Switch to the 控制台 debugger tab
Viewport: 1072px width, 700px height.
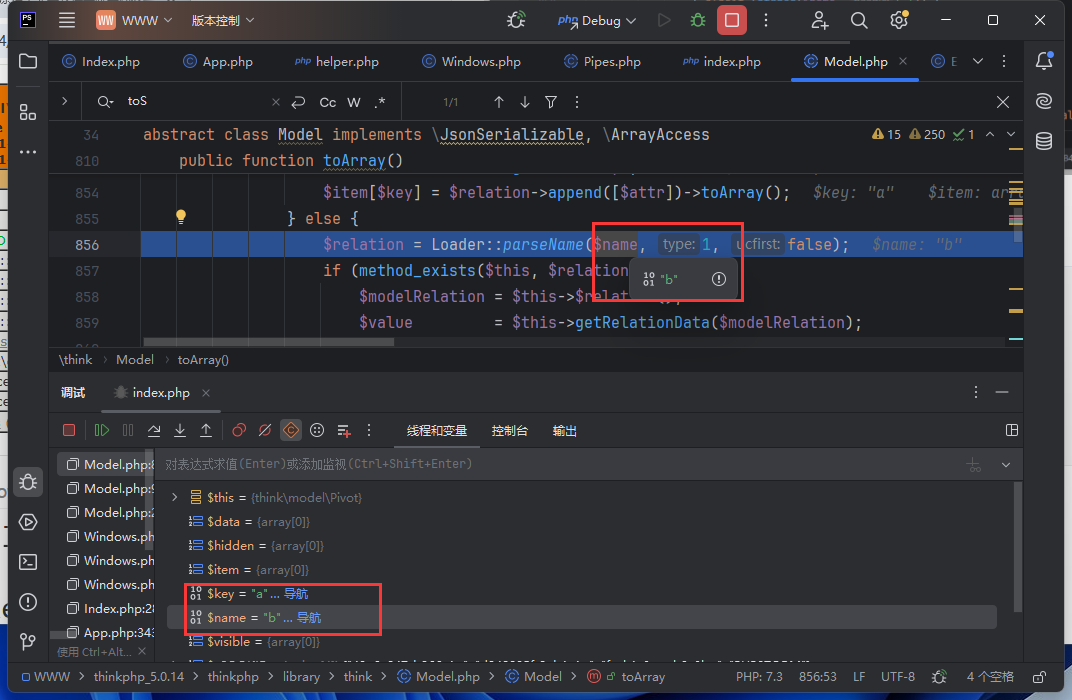(x=509, y=430)
